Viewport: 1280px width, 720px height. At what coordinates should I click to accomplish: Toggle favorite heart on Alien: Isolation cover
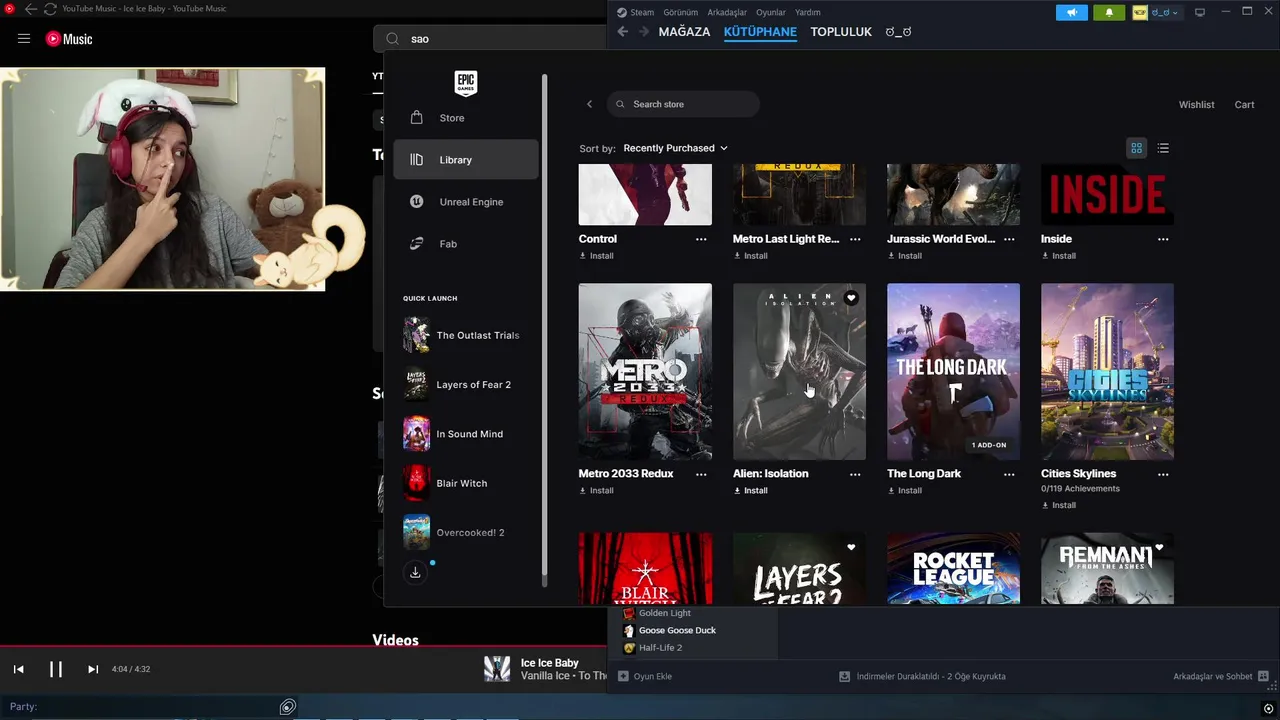click(851, 298)
